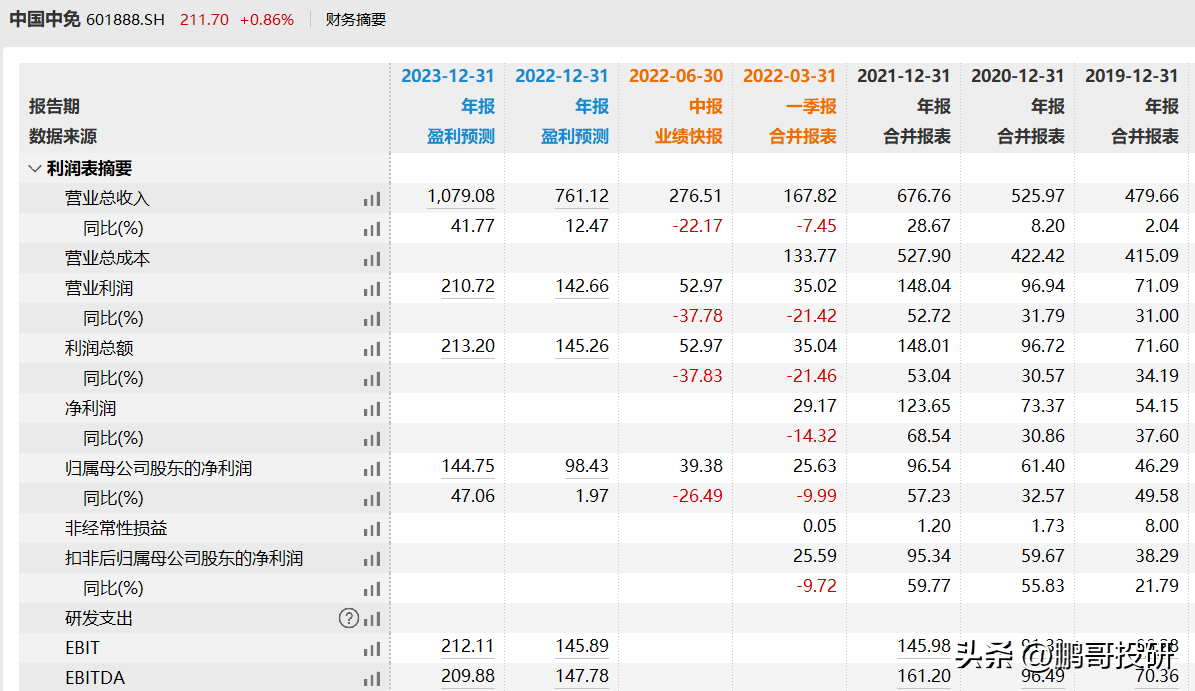Open the 财务摘要 tab
This screenshot has width=1195, height=691.
pyautogui.click(x=356, y=20)
